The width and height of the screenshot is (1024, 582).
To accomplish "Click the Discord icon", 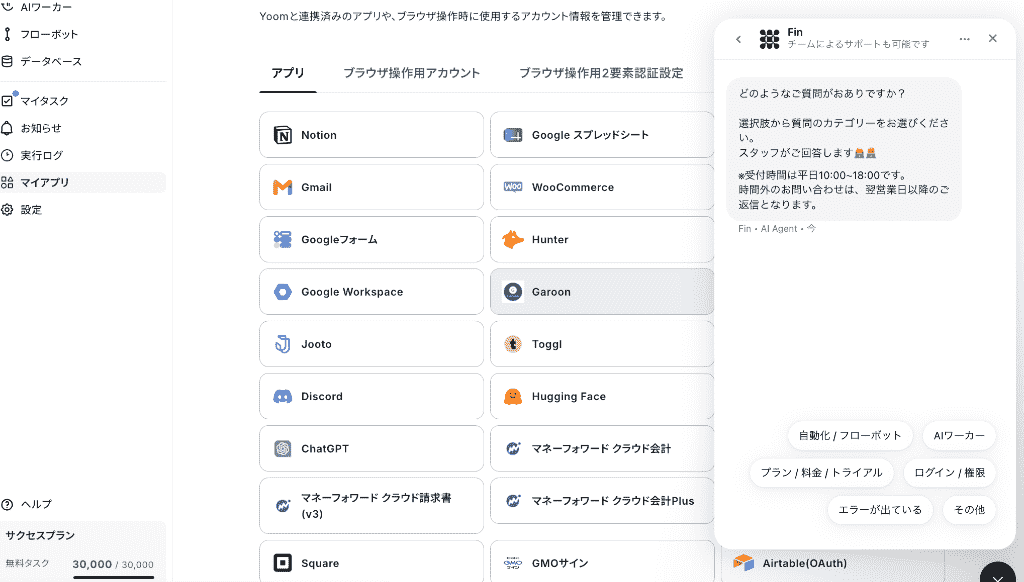I will tap(283, 396).
